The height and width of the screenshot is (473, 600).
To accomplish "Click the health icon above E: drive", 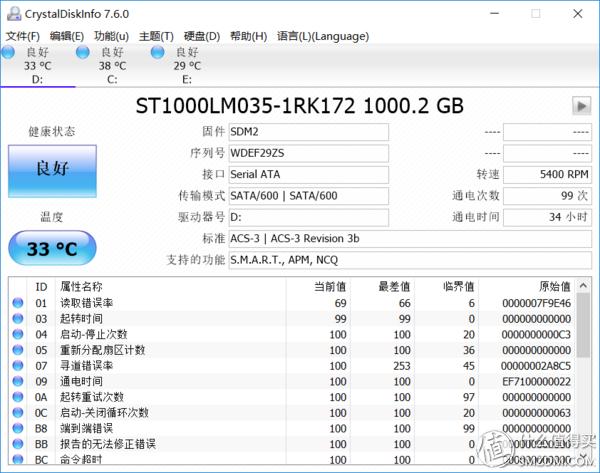I will [157, 52].
